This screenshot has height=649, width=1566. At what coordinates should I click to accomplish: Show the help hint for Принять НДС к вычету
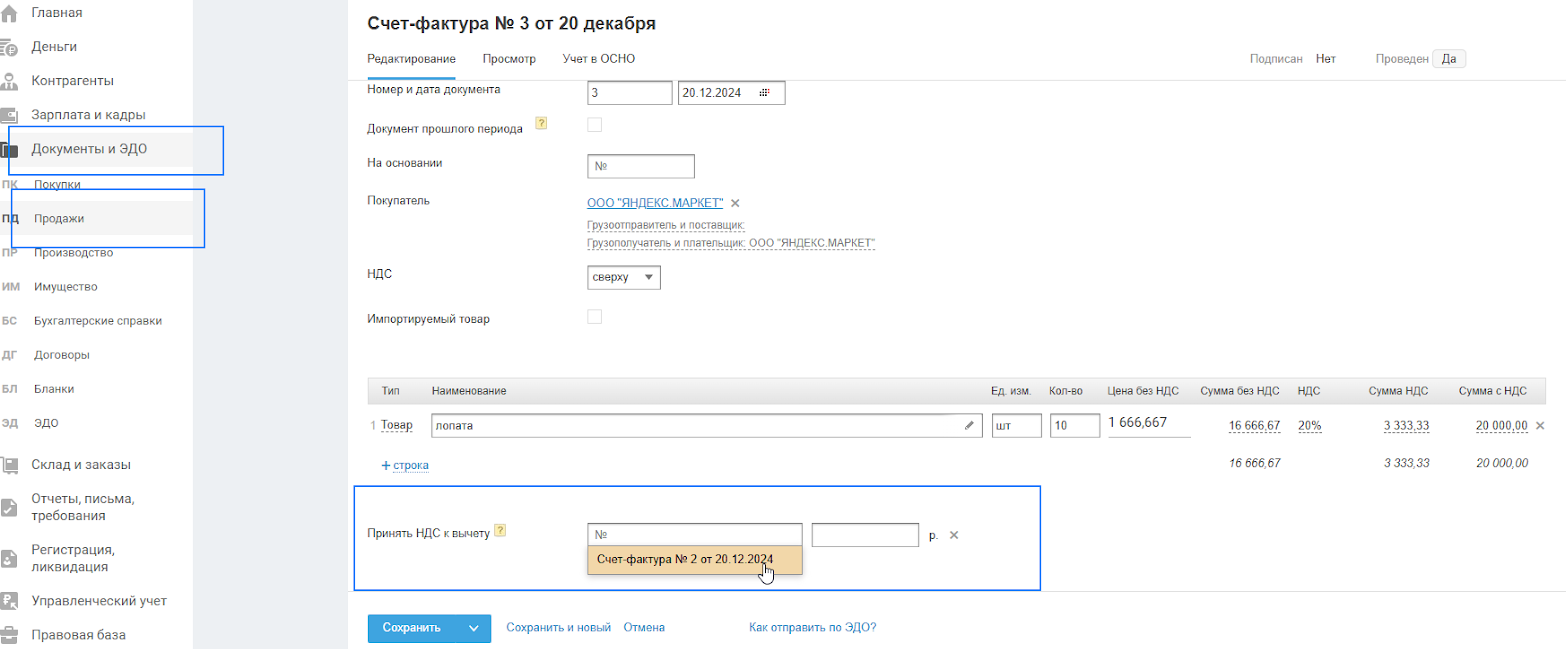(500, 530)
